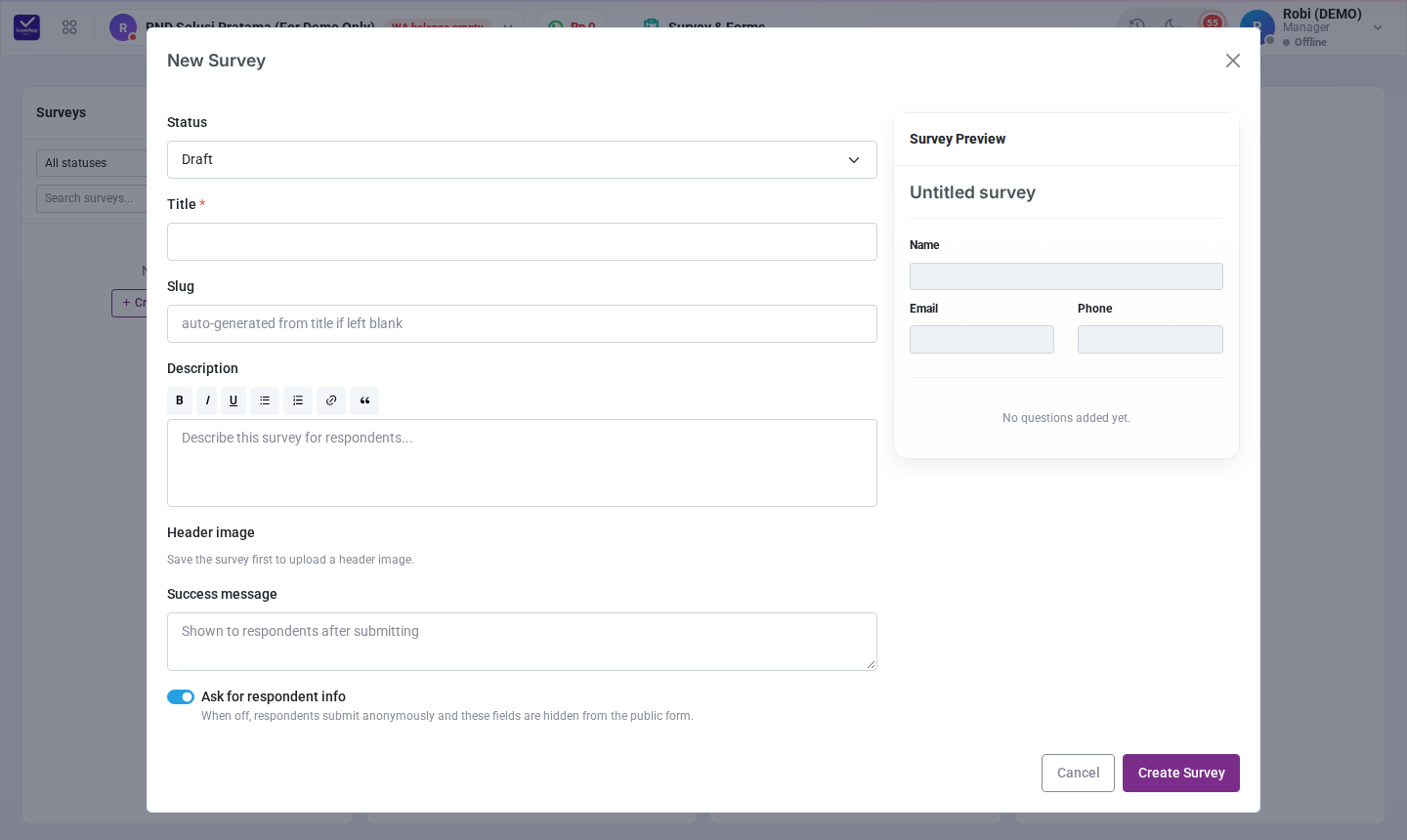Screen dimensions: 1407x840
Task: Click the Name field in Survey Preview
Action: coord(1066,276)
